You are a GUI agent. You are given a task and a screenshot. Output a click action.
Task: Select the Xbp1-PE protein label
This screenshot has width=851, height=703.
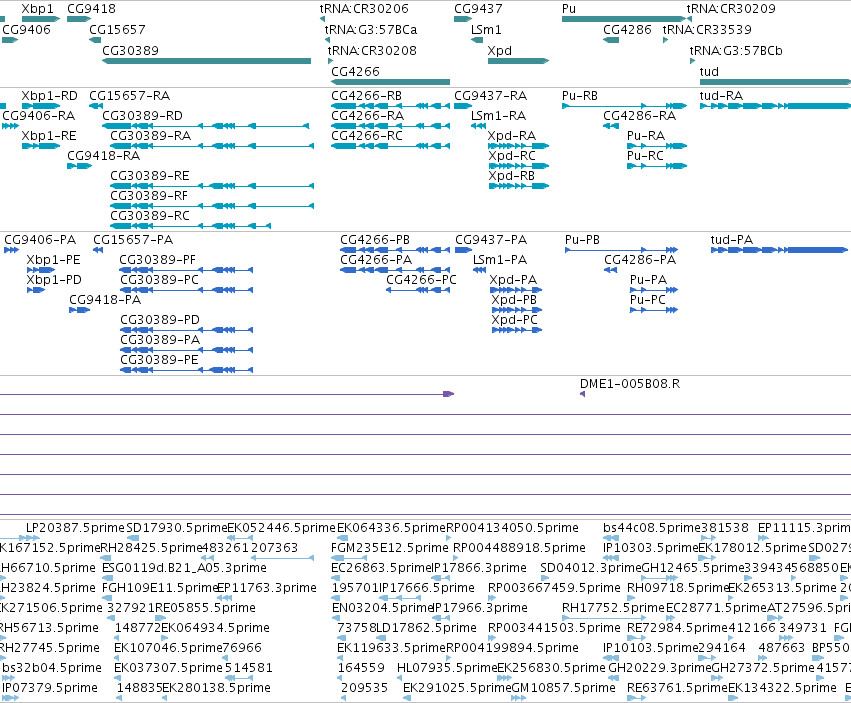[53, 260]
